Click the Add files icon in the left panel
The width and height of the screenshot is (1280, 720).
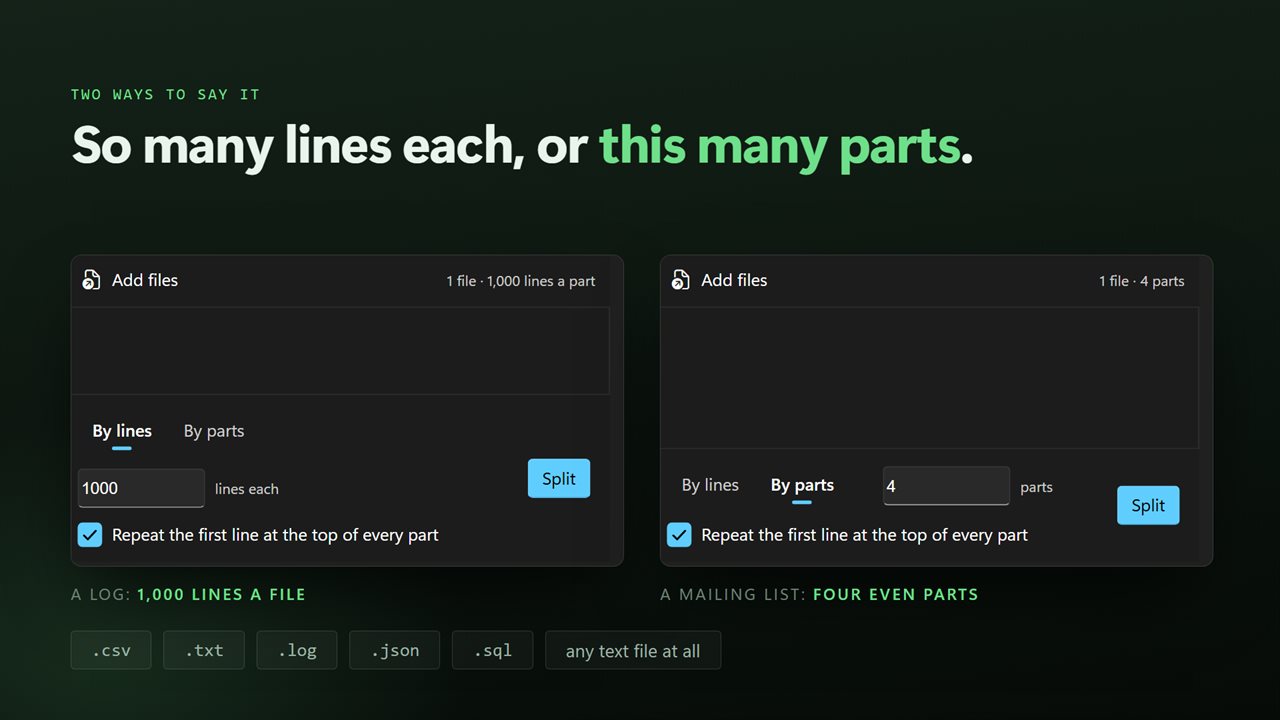tap(91, 280)
